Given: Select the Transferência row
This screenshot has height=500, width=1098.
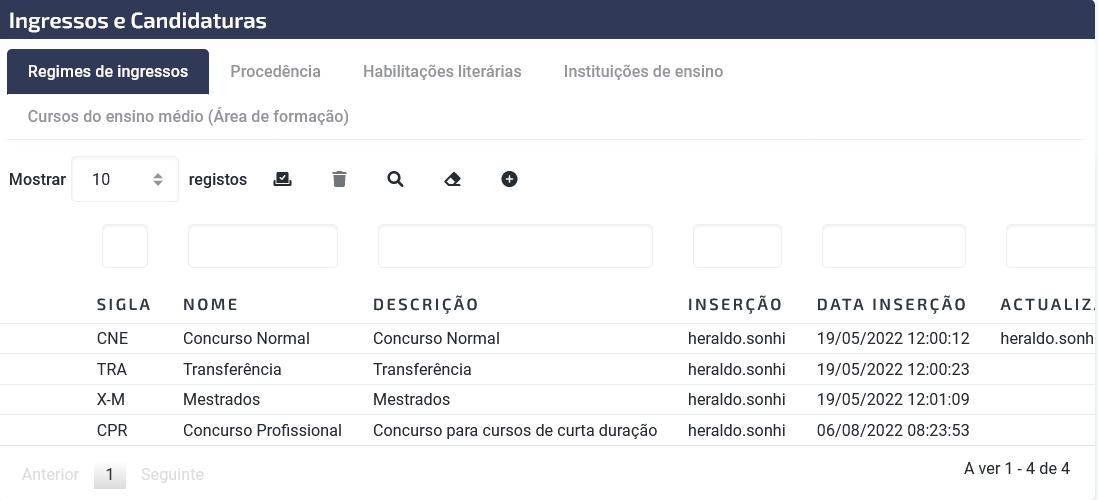Looking at the screenshot, I should point(549,370).
